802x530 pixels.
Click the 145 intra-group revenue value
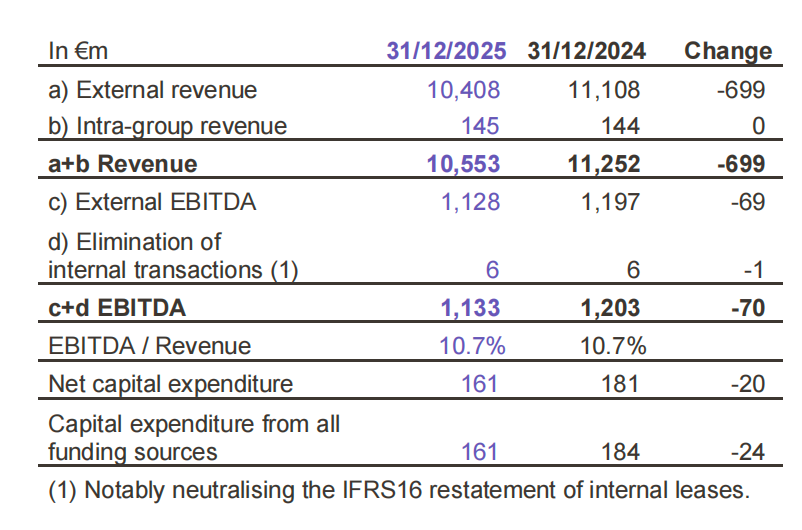click(x=481, y=126)
